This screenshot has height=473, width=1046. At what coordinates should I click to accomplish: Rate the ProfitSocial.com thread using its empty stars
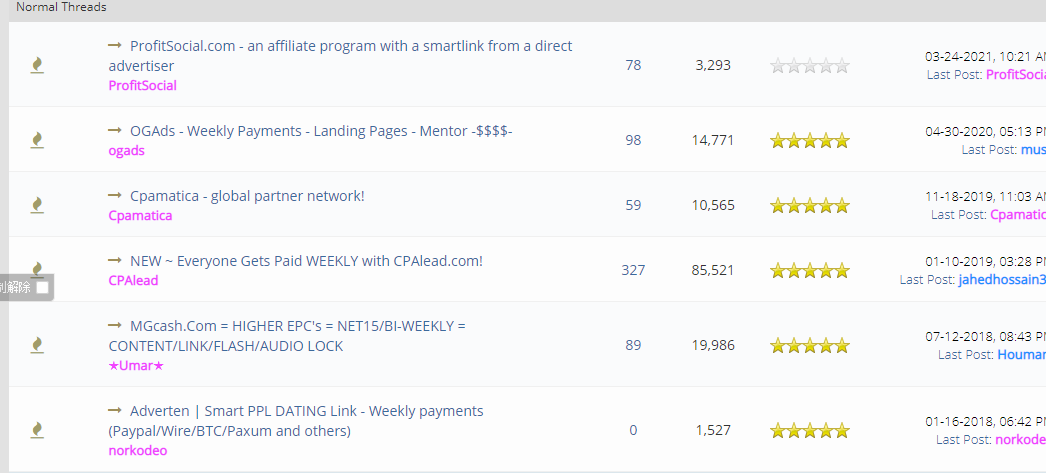coord(810,65)
